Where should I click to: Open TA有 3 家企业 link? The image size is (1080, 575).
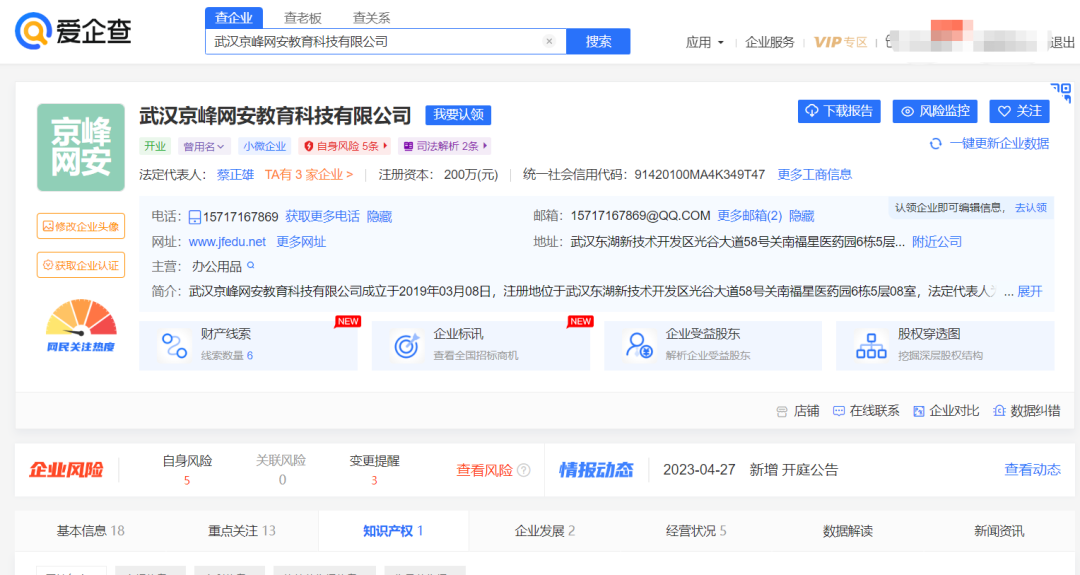click(309, 175)
